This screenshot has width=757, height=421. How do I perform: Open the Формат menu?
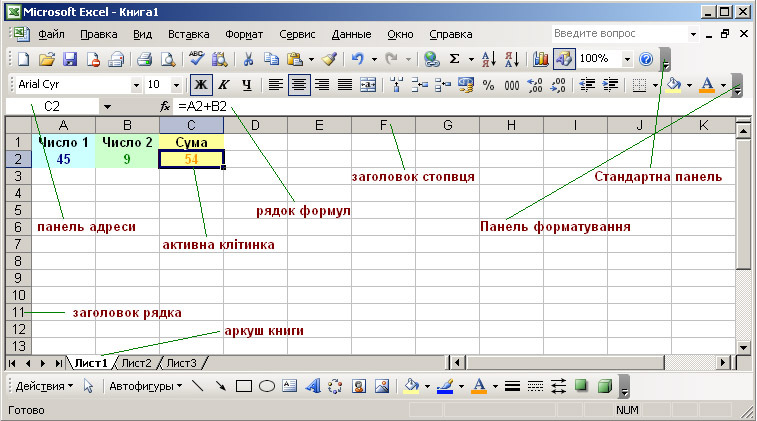pyautogui.click(x=244, y=33)
